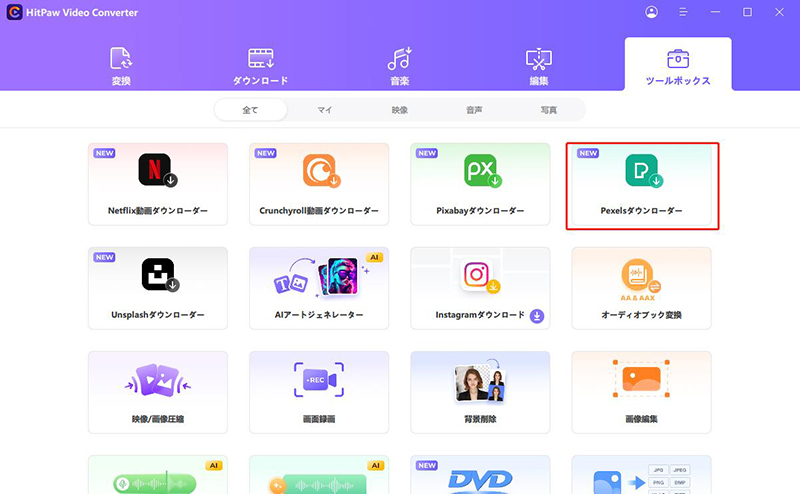
Task: Close the HitPaw Video Converter window
Action: pyautogui.click(x=779, y=12)
